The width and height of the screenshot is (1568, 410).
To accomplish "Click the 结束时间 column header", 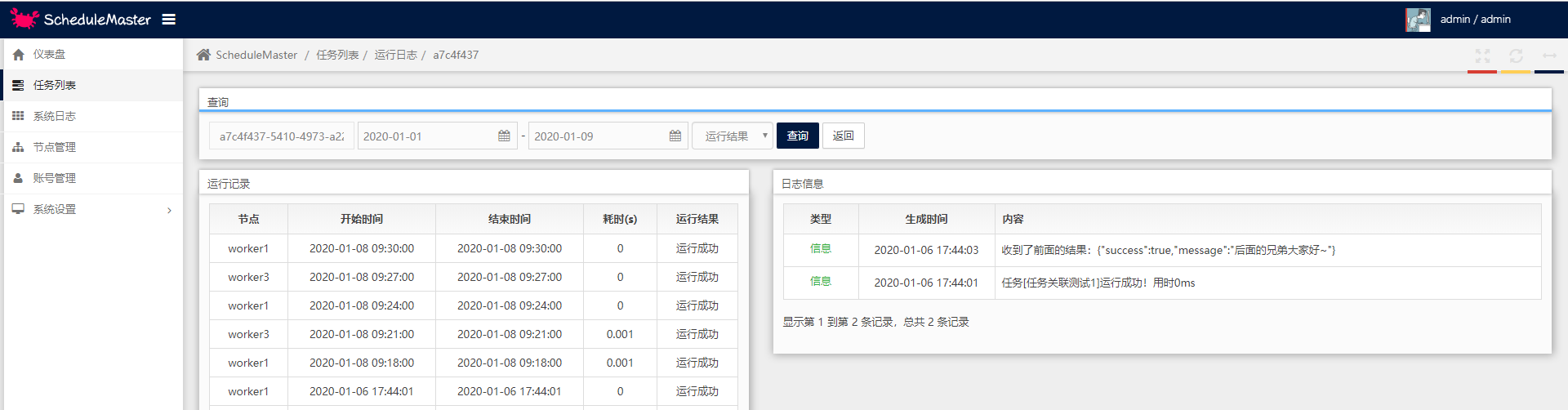I will [510, 219].
